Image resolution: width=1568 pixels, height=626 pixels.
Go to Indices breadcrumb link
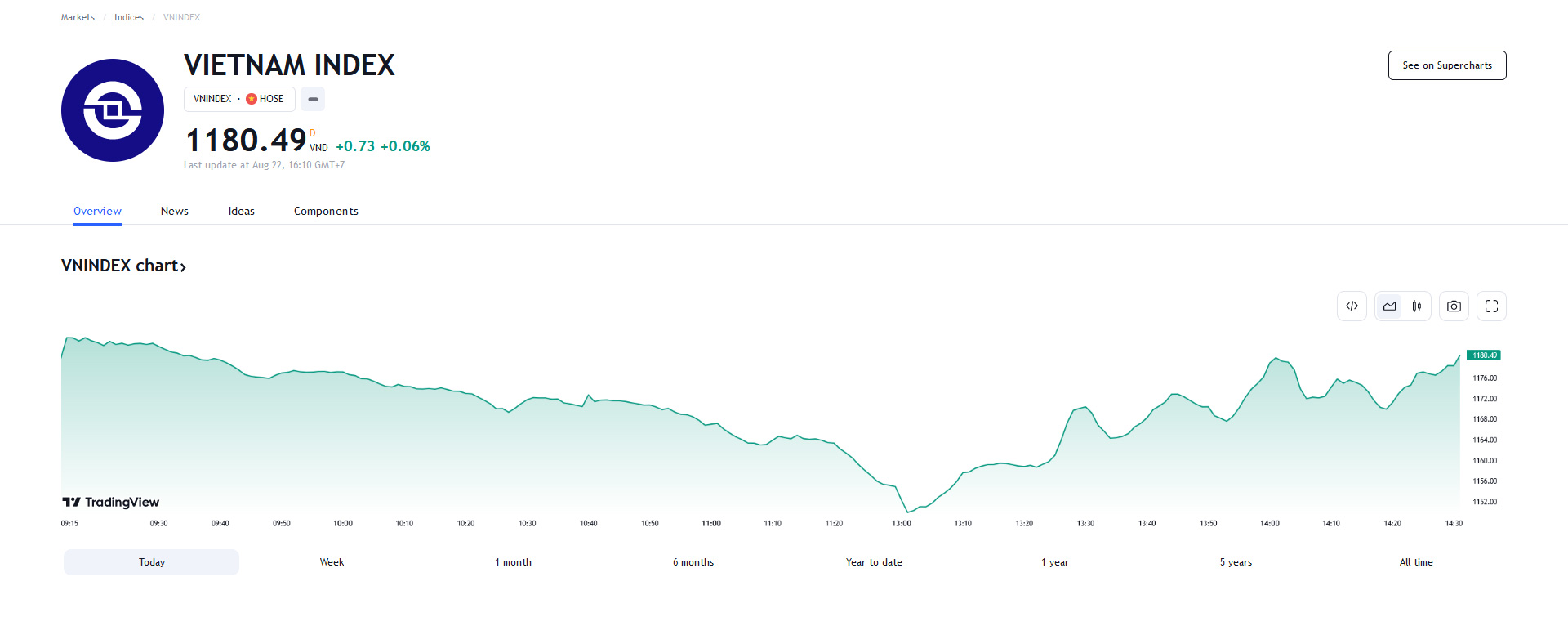[129, 17]
